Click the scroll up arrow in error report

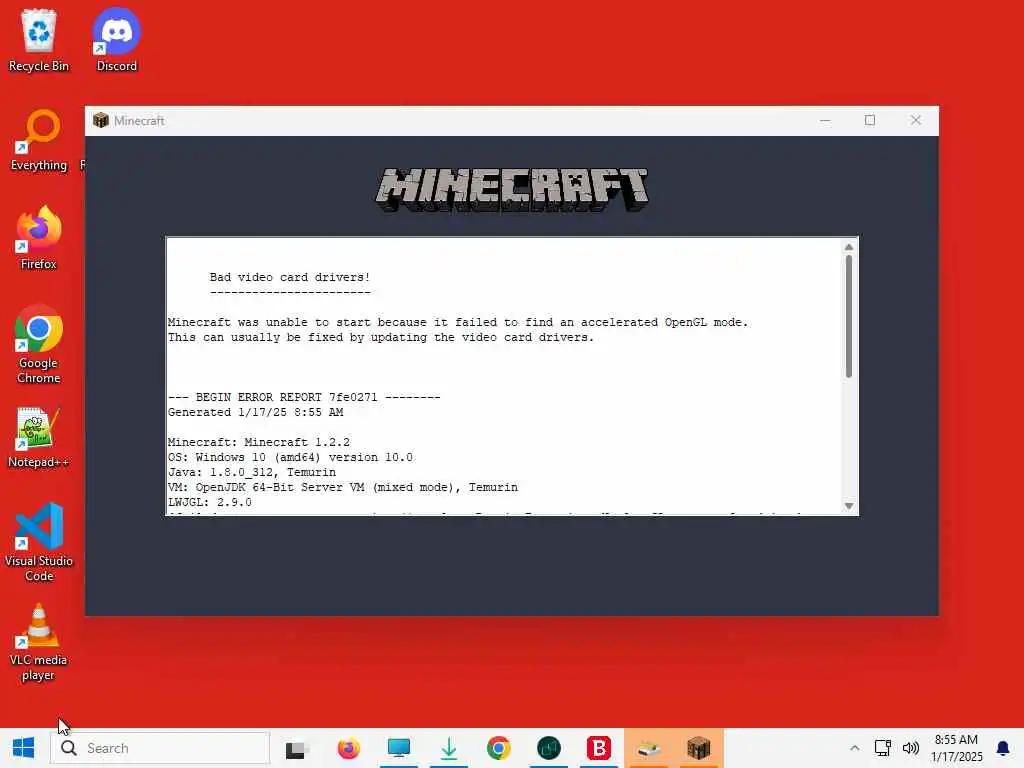tap(848, 247)
